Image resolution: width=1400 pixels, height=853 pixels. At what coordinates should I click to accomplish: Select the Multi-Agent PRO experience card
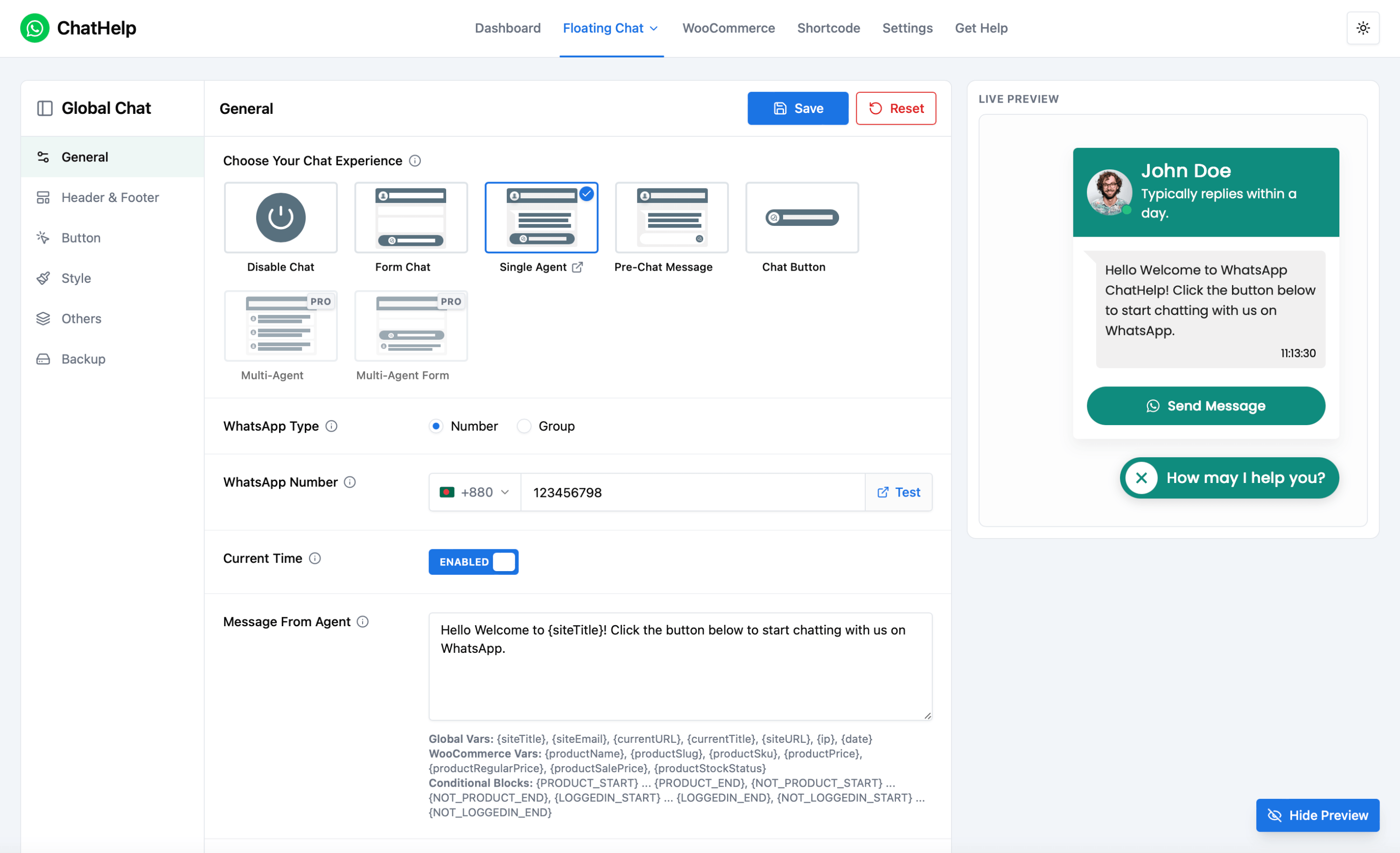coord(280,326)
